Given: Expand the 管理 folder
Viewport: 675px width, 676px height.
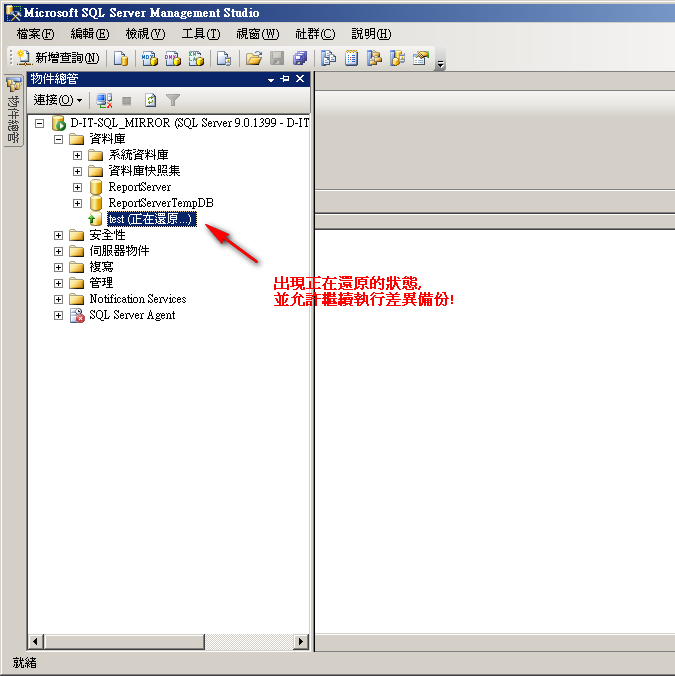Looking at the screenshot, I should 58,283.
